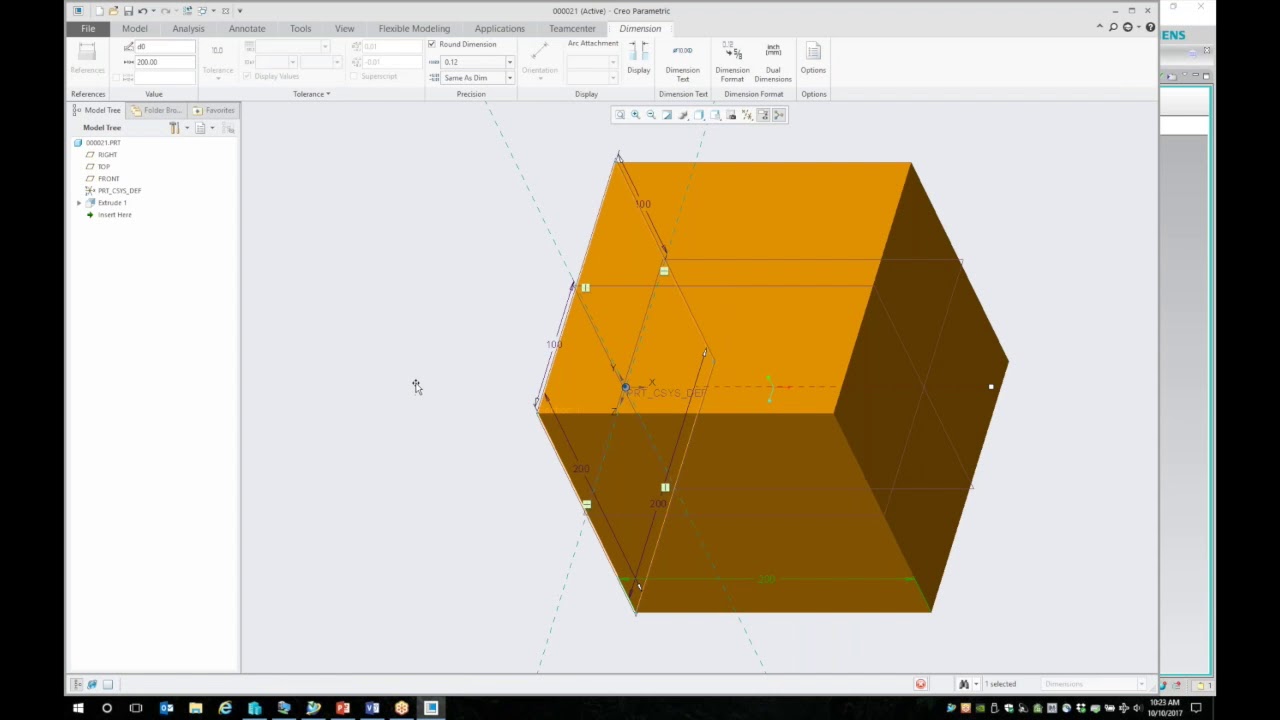Image resolution: width=1280 pixels, height=720 pixels.
Task: Open Task View on the taskbar
Action: [136, 708]
